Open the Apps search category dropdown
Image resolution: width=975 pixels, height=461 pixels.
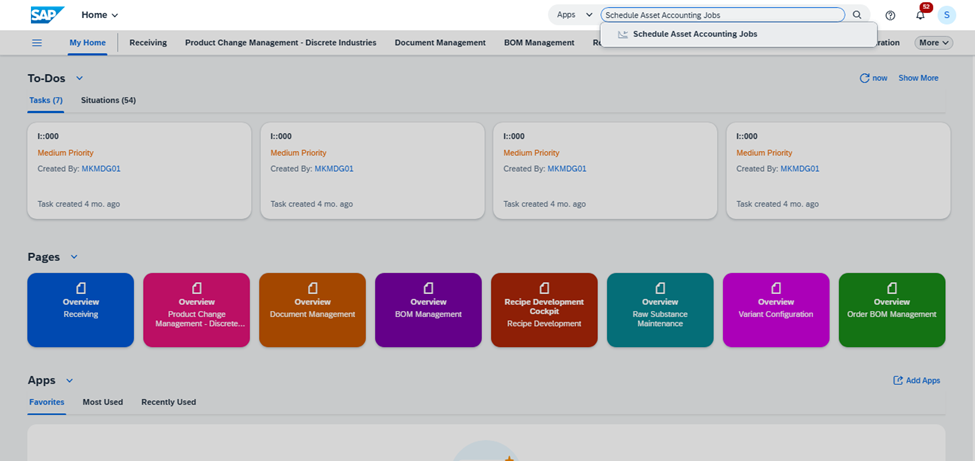coord(575,15)
